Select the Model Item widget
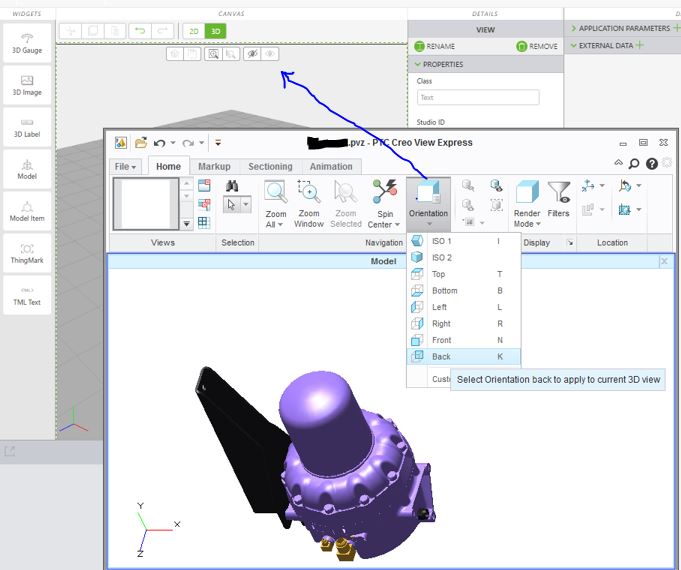This screenshot has height=570, width=681. pos(27,212)
